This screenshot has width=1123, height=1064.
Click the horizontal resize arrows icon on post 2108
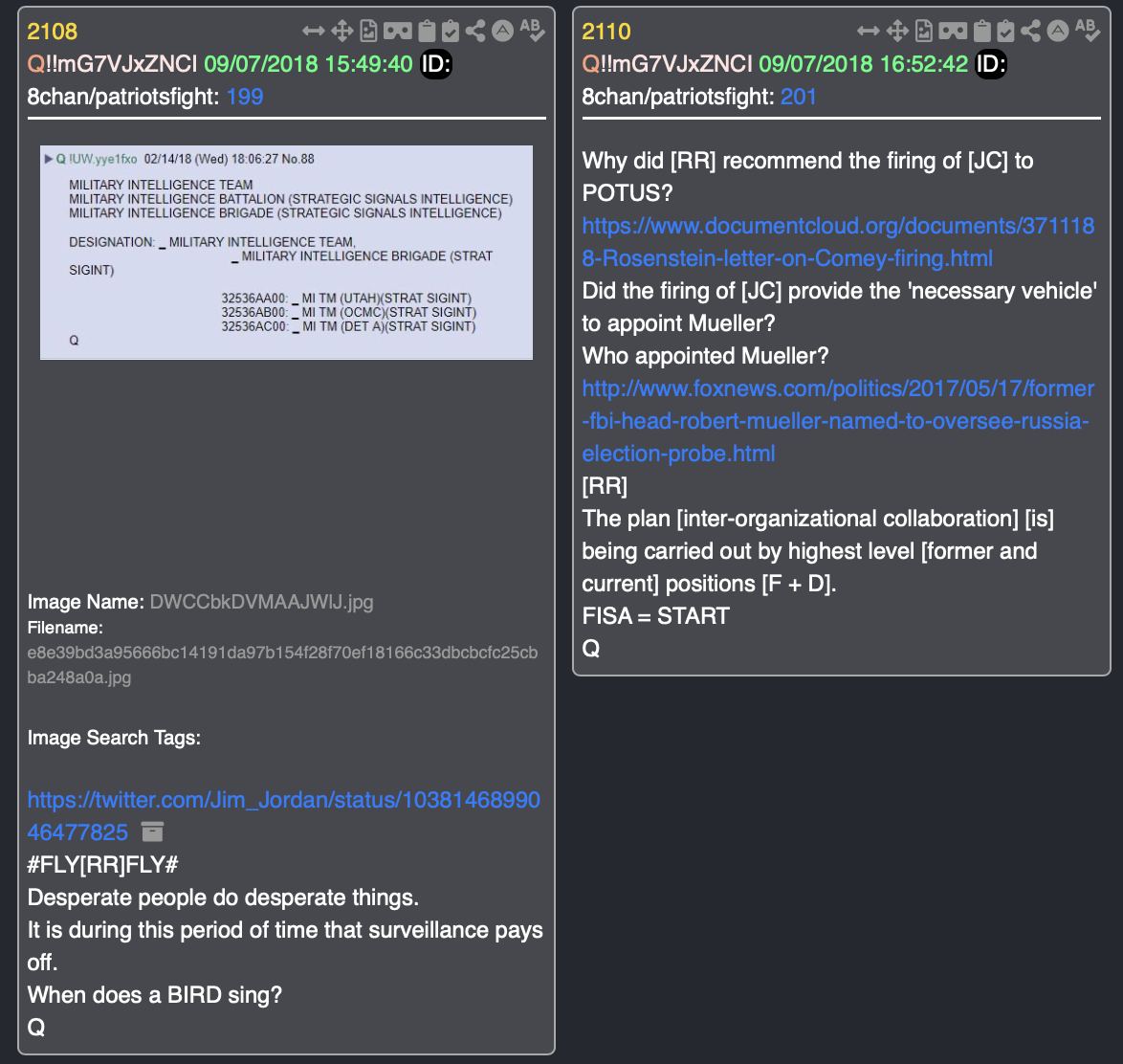[313, 31]
